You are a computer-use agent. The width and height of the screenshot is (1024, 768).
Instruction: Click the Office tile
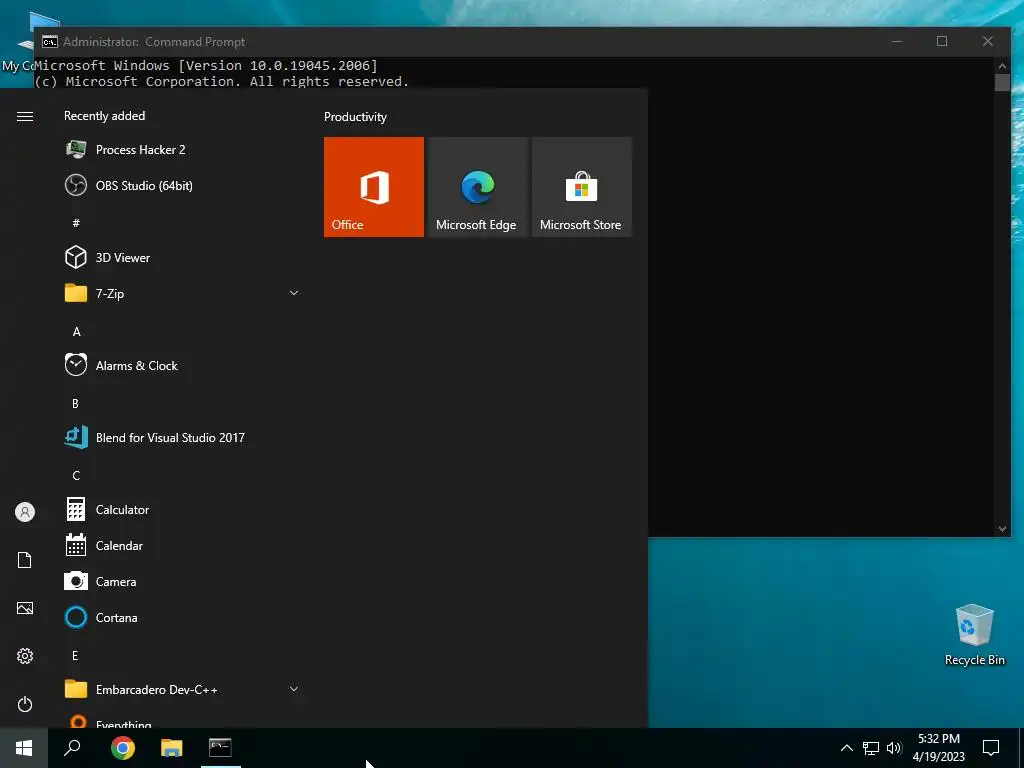pos(374,187)
